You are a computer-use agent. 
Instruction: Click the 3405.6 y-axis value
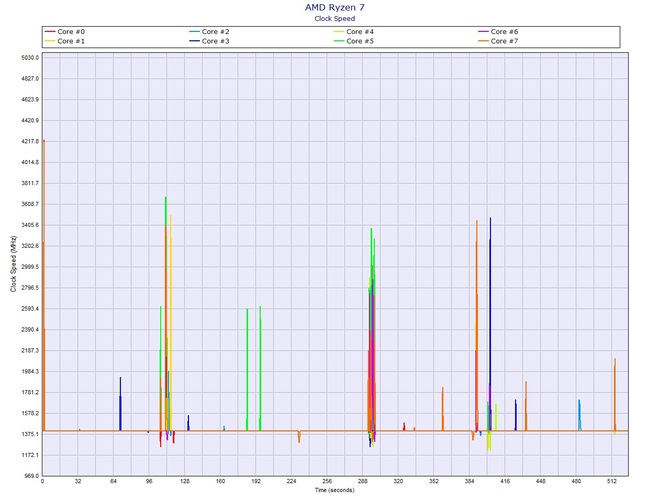click(x=30, y=225)
